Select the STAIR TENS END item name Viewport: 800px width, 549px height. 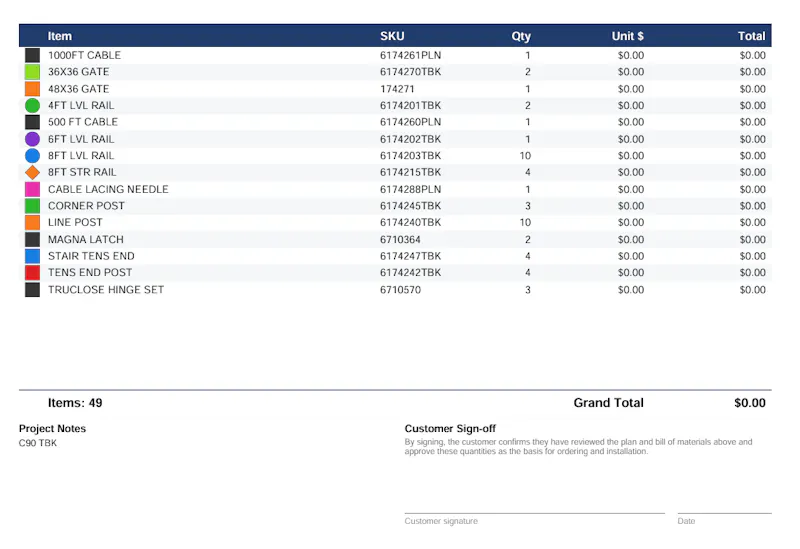91,256
